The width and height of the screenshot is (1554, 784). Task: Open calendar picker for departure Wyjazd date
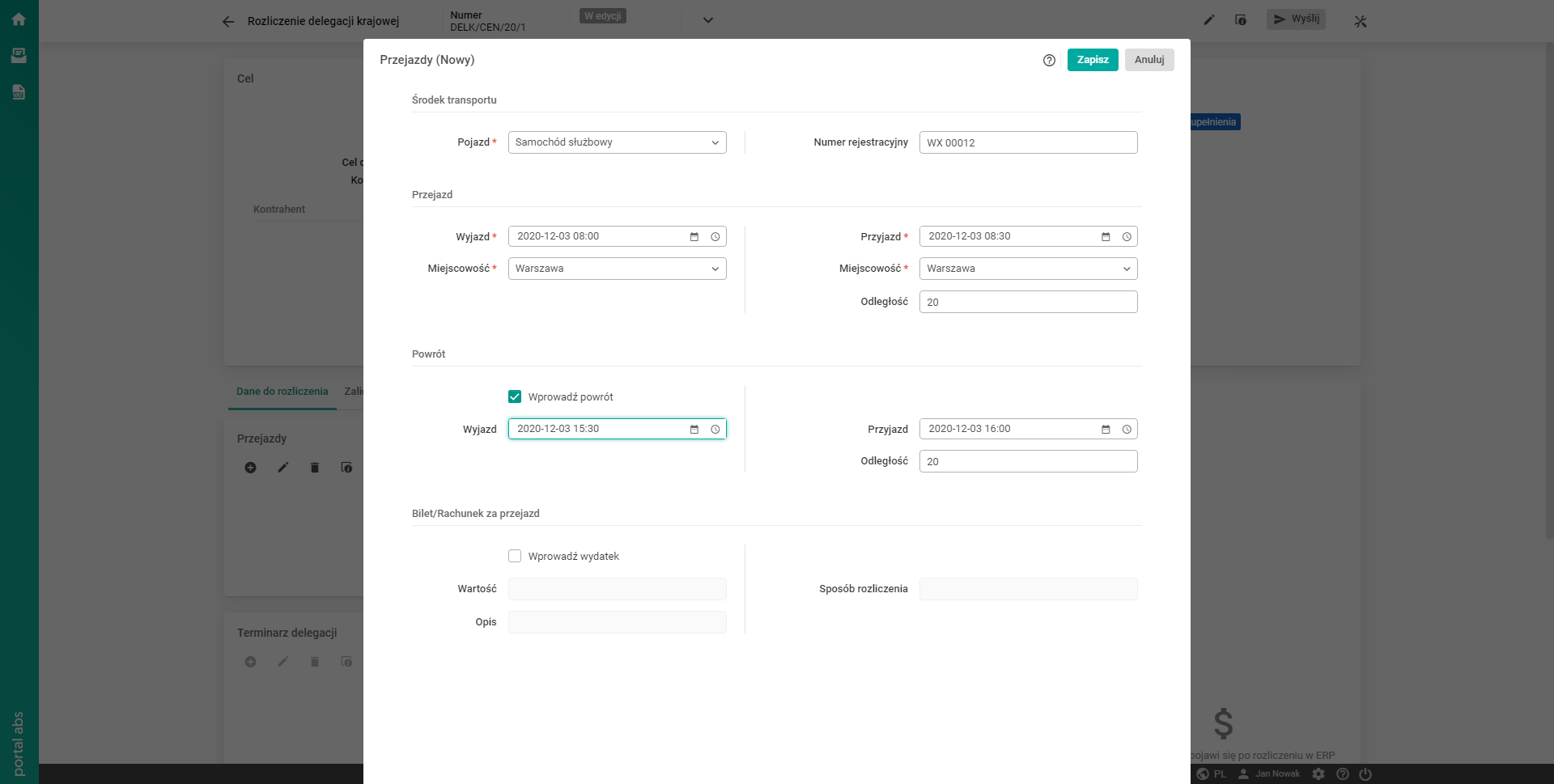click(694, 237)
